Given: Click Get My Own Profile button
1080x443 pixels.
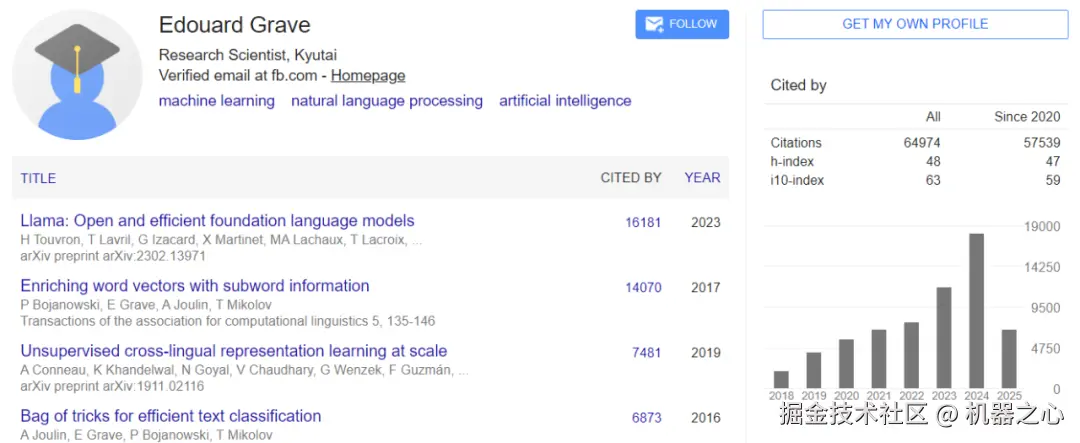Looking at the screenshot, I should [x=915, y=24].
